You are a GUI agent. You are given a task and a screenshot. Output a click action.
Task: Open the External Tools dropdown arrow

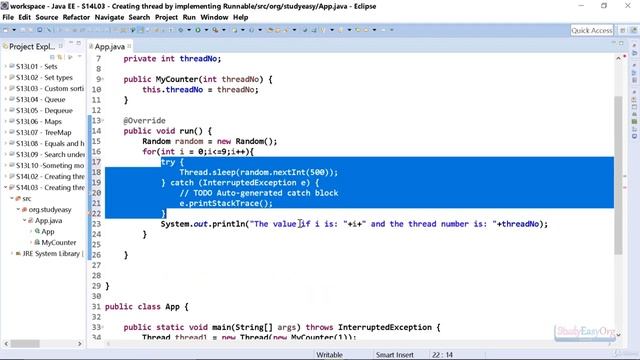(224, 30)
